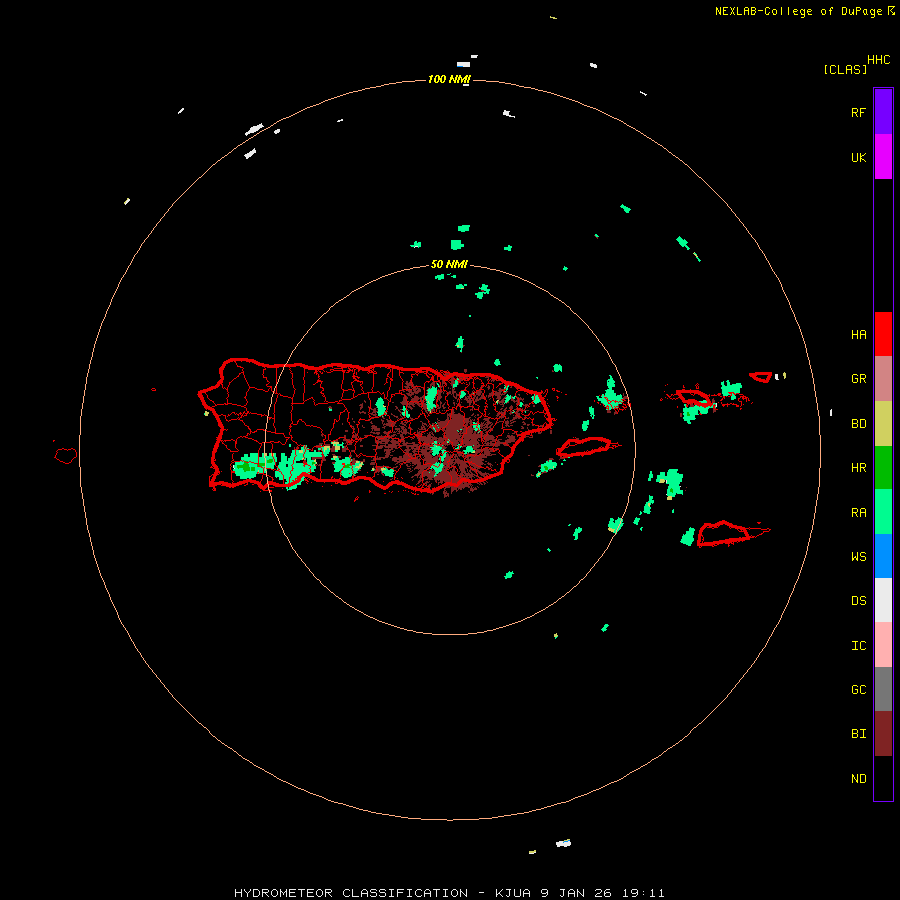Click the HR legend label
The height and width of the screenshot is (900, 900).
[x=858, y=468]
